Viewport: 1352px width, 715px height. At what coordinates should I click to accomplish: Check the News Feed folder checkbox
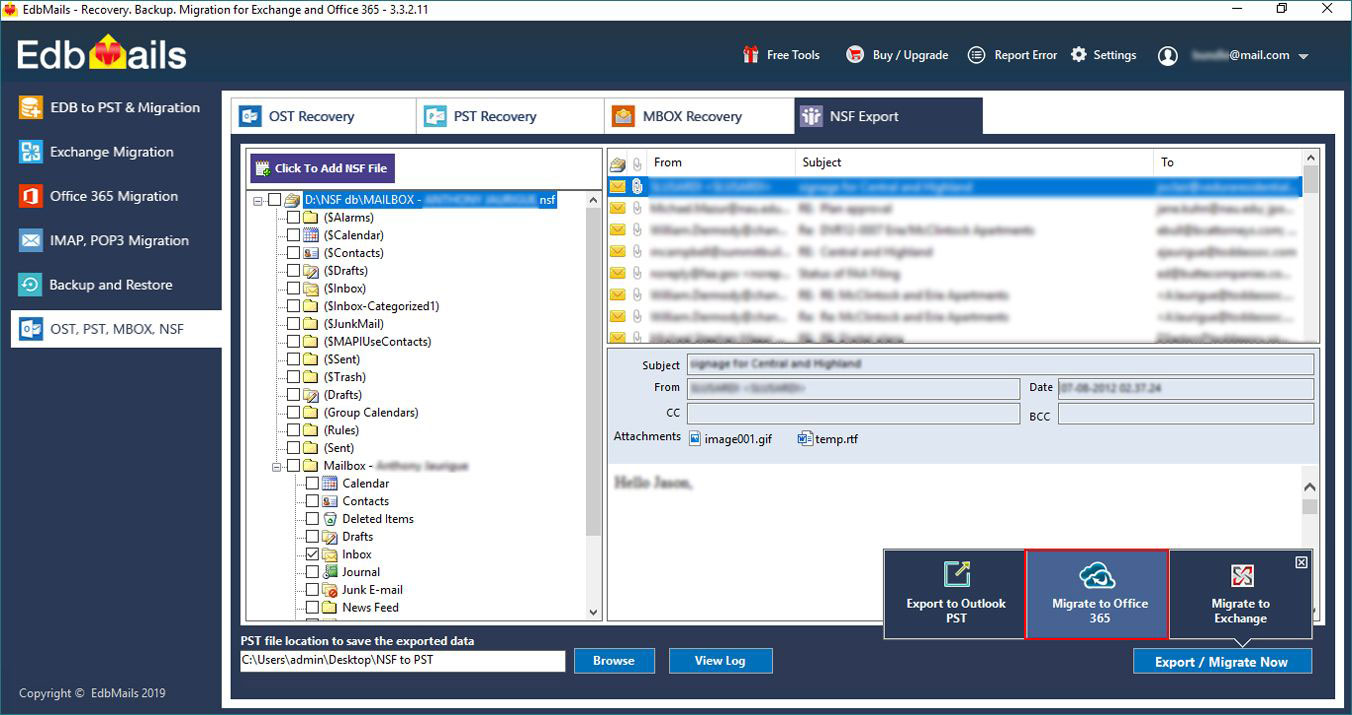pyautogui.click(x=312, y=607)
